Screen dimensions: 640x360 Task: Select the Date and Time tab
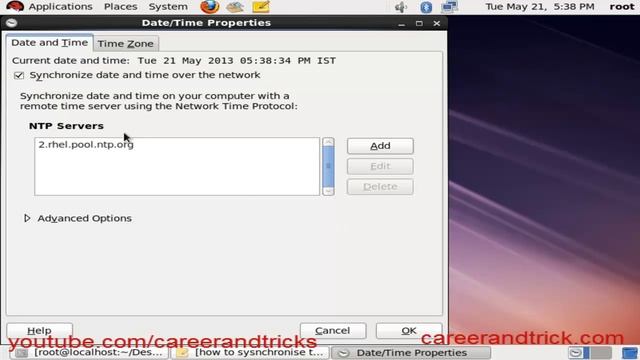coord(49,42)
